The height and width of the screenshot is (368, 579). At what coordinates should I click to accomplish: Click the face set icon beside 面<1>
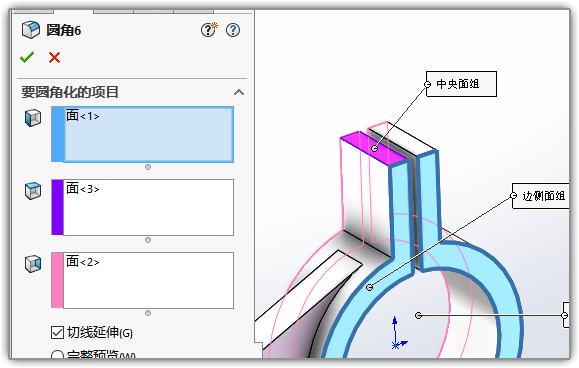pyautogui.click(x=33, y=118)
